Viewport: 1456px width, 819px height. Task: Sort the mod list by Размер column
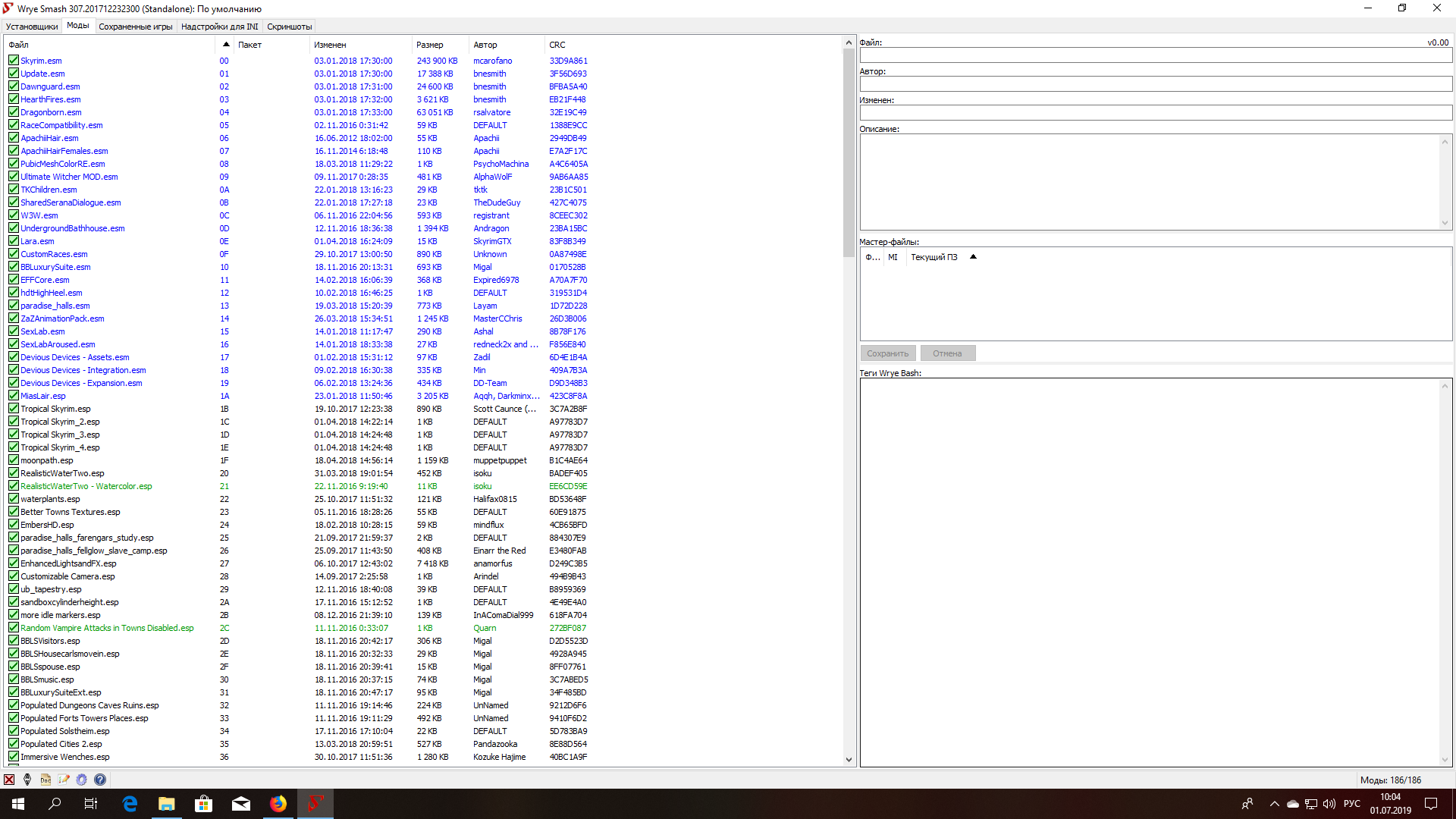coord(430,45)
